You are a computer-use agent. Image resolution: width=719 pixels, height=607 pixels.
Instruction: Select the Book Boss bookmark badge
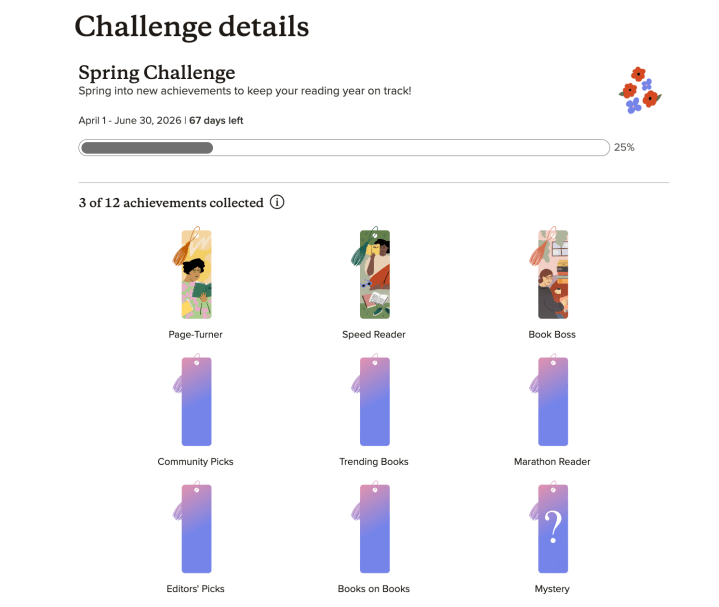tap(552, 274)
